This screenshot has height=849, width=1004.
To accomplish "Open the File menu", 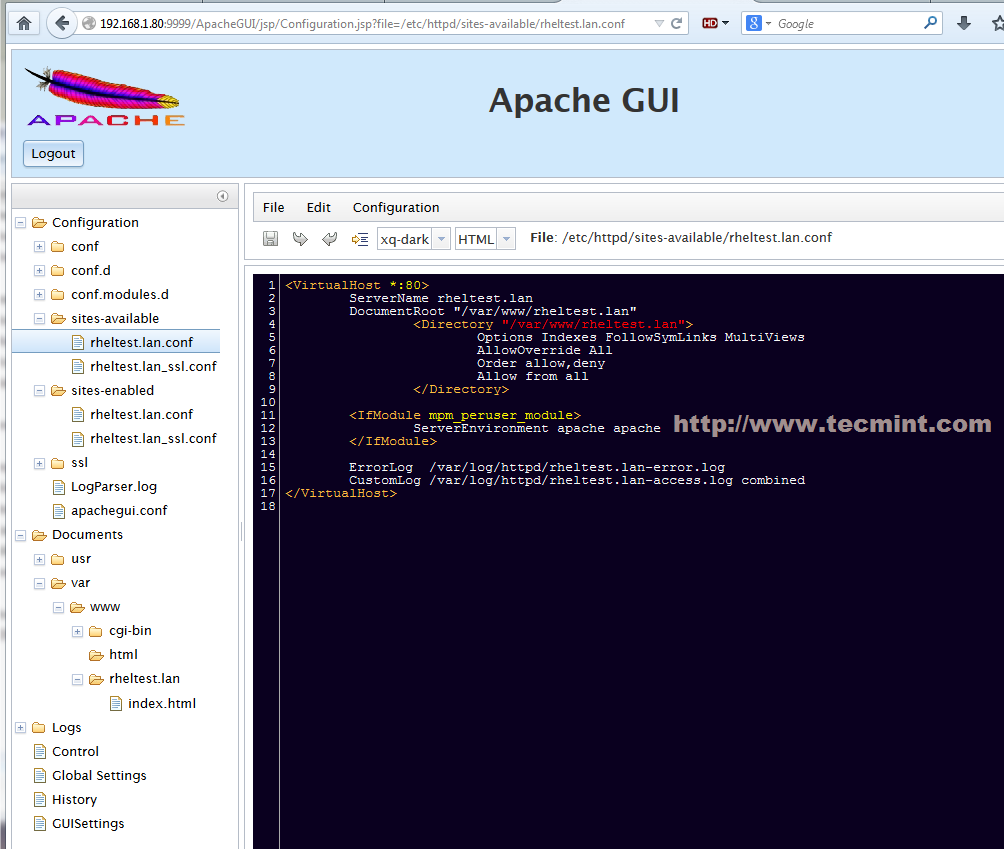I will tap(273, 208).
